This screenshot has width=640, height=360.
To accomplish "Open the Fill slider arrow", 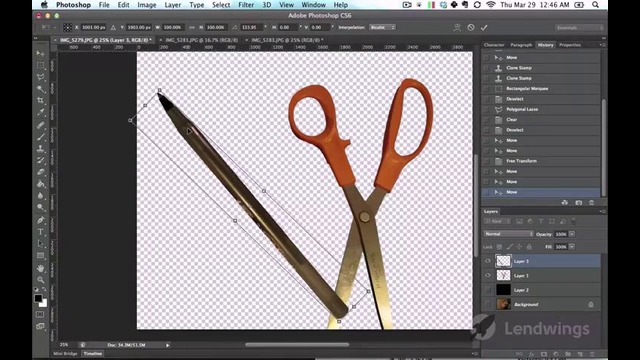I will click(572, 247).
